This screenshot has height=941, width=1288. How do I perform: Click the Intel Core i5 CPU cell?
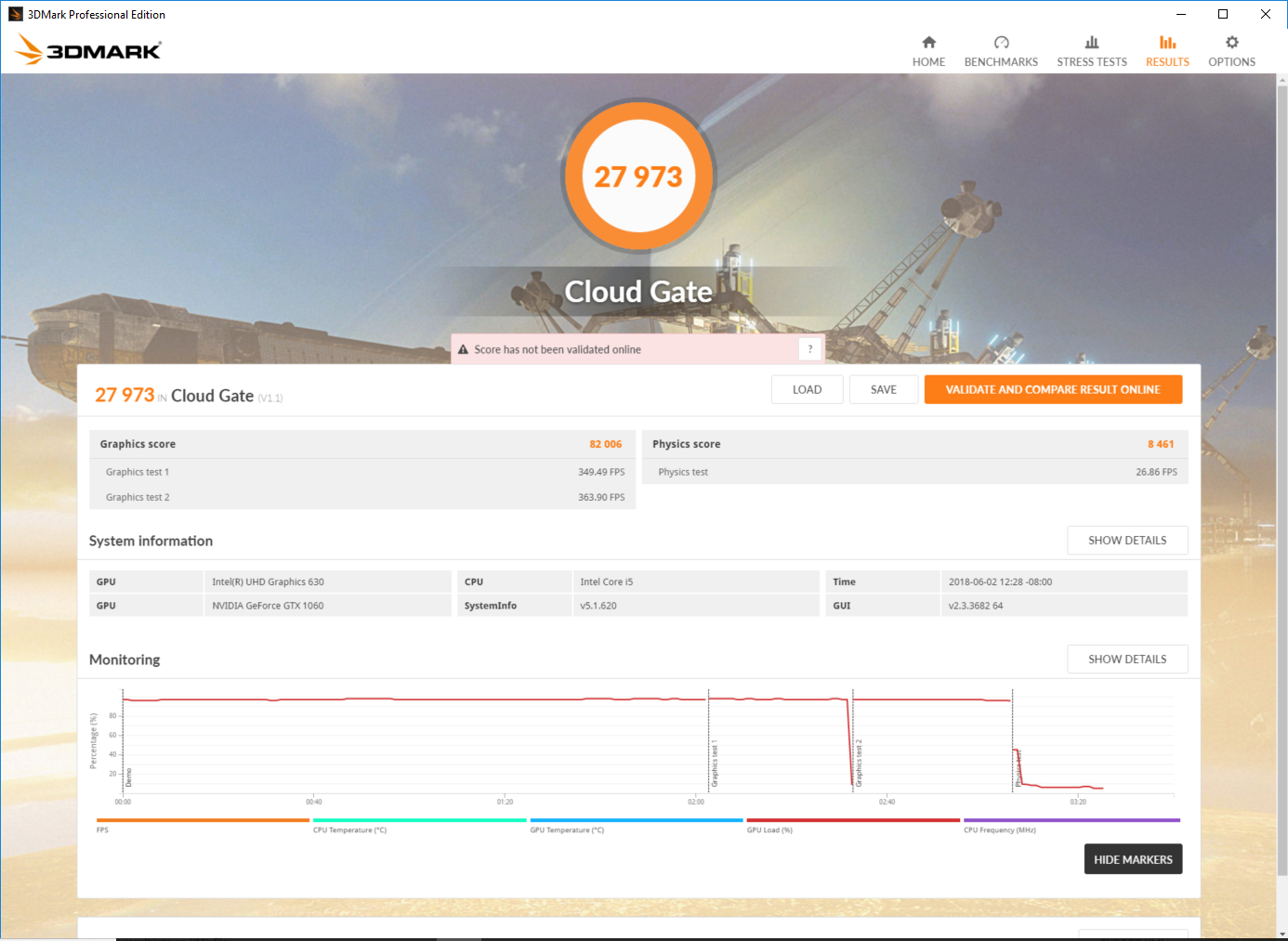pos(696,582)
